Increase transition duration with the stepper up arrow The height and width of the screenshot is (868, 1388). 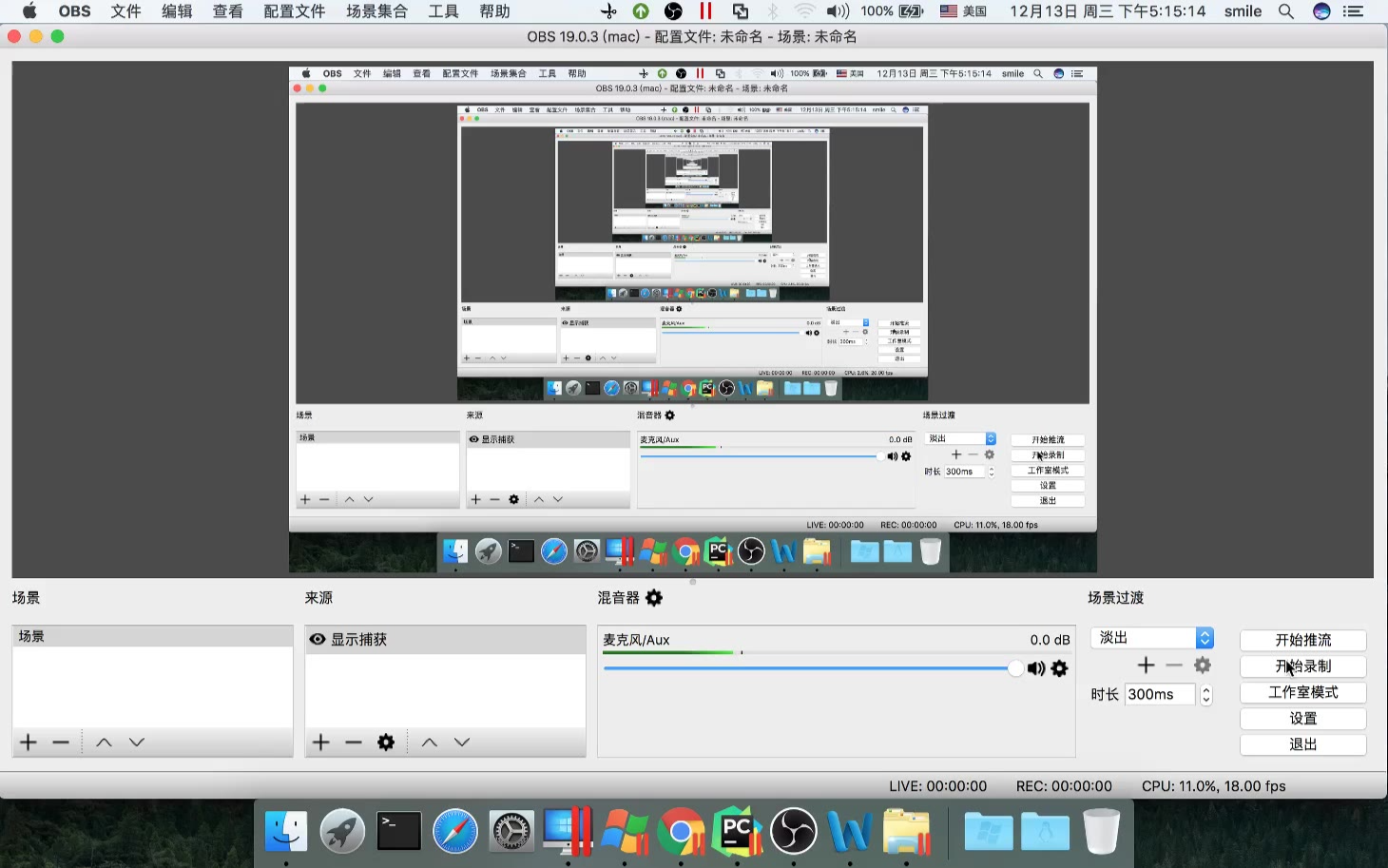coord(1206,689)
